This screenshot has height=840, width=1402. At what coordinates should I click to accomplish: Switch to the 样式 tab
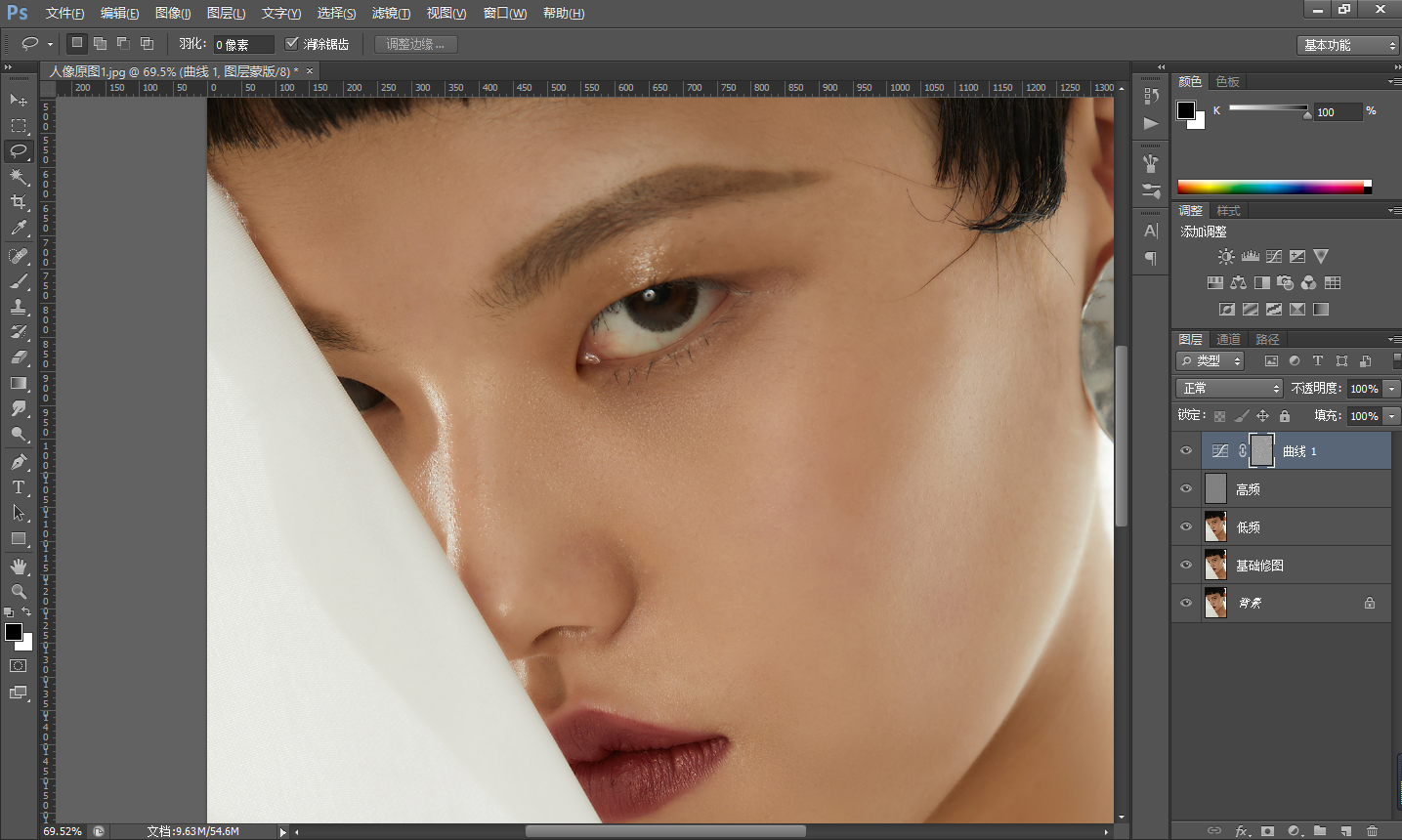coord(1228,210)
